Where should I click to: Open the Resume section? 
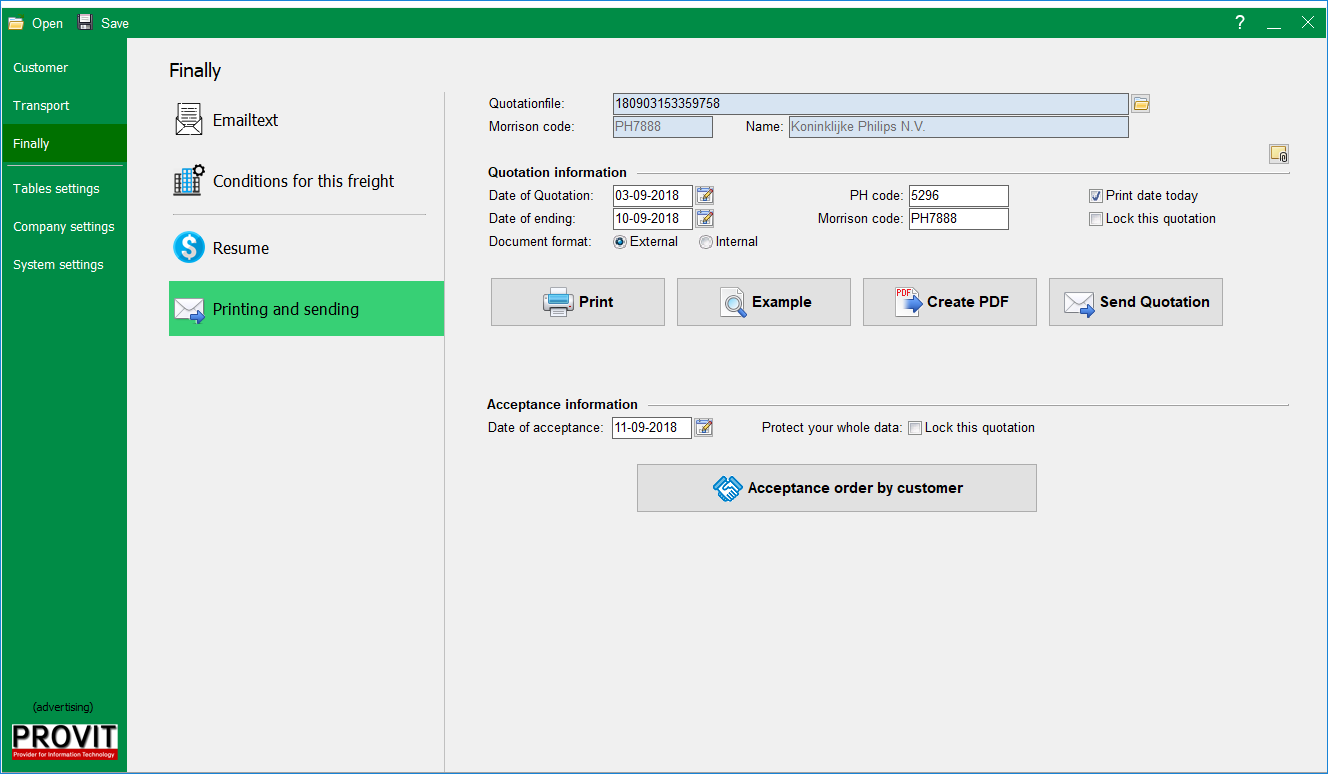(x=240, y=248)
